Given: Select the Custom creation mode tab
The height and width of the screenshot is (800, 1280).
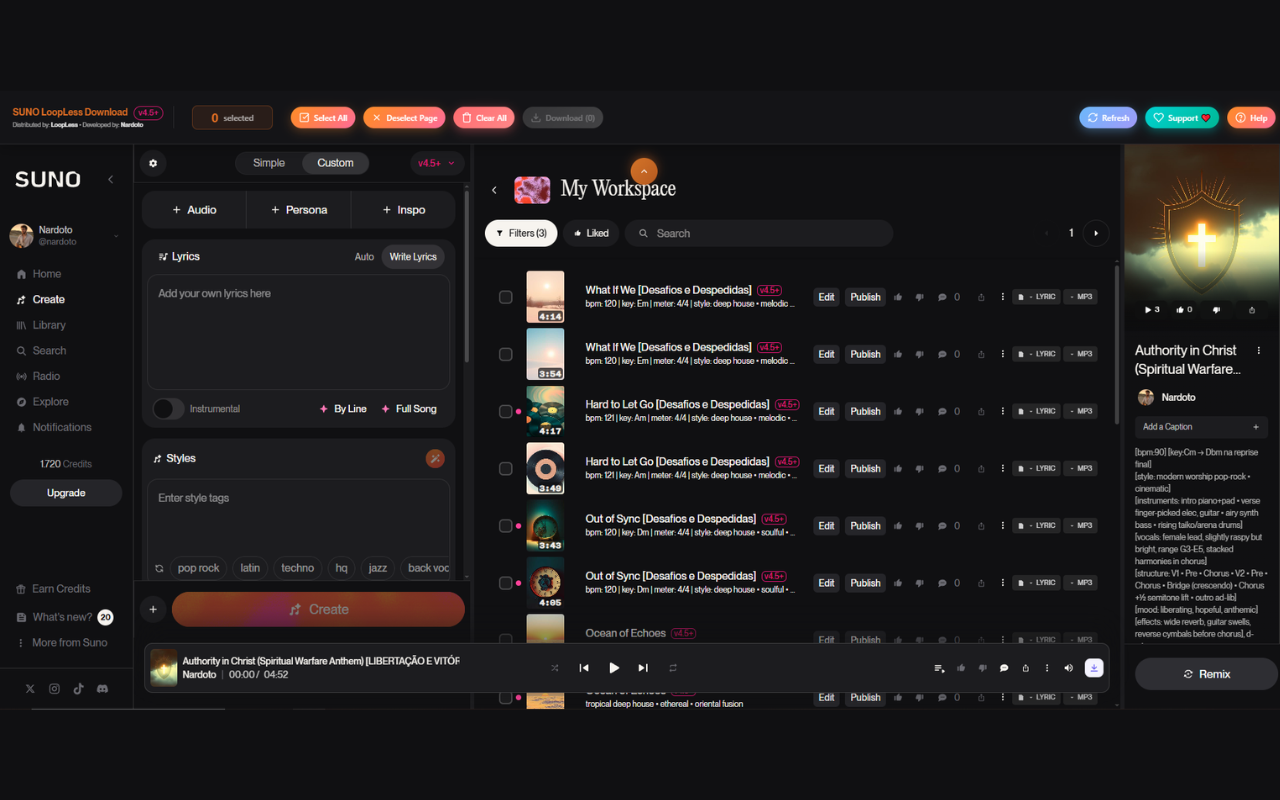Looking at the screenshot, I should (x=335, y=163).
